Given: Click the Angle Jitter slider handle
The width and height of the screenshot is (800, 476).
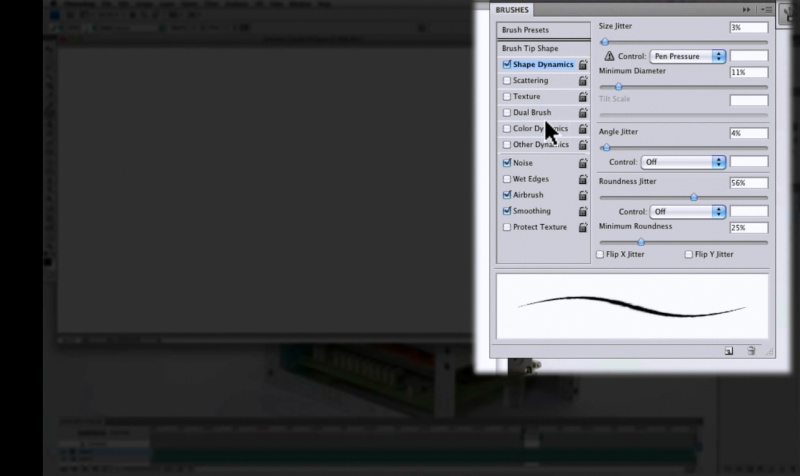Looking at the screenshot, I should (x=606, y=148).
